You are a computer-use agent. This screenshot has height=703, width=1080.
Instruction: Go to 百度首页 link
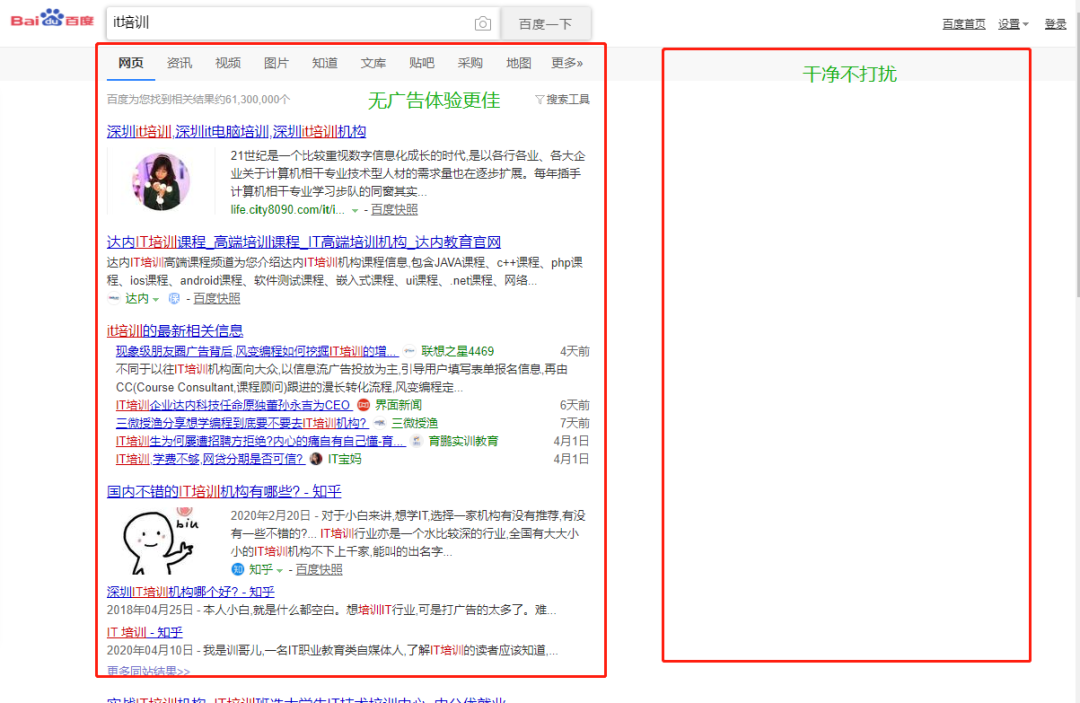point(964,24)
